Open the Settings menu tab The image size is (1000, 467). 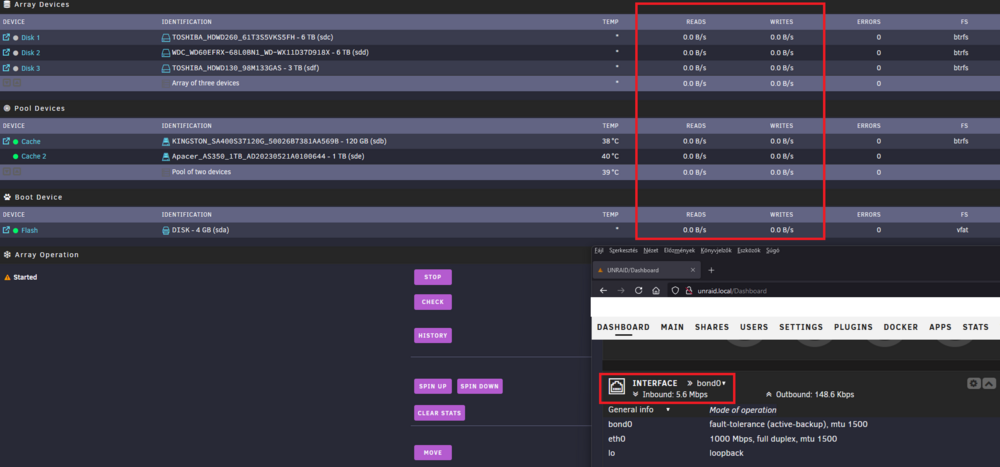click(801, 327)
